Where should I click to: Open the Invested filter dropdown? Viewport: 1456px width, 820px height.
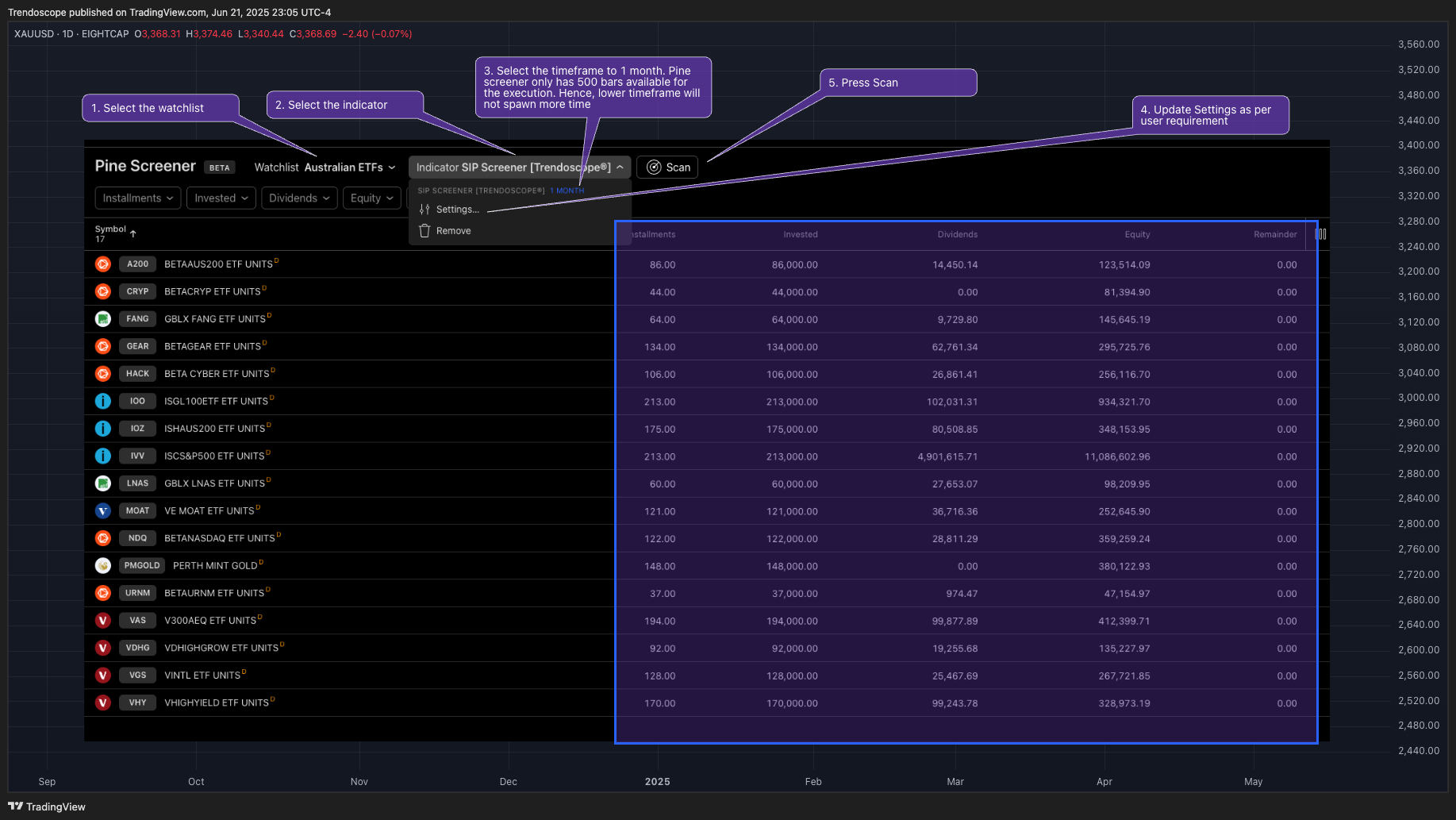[x=221, y=198]
